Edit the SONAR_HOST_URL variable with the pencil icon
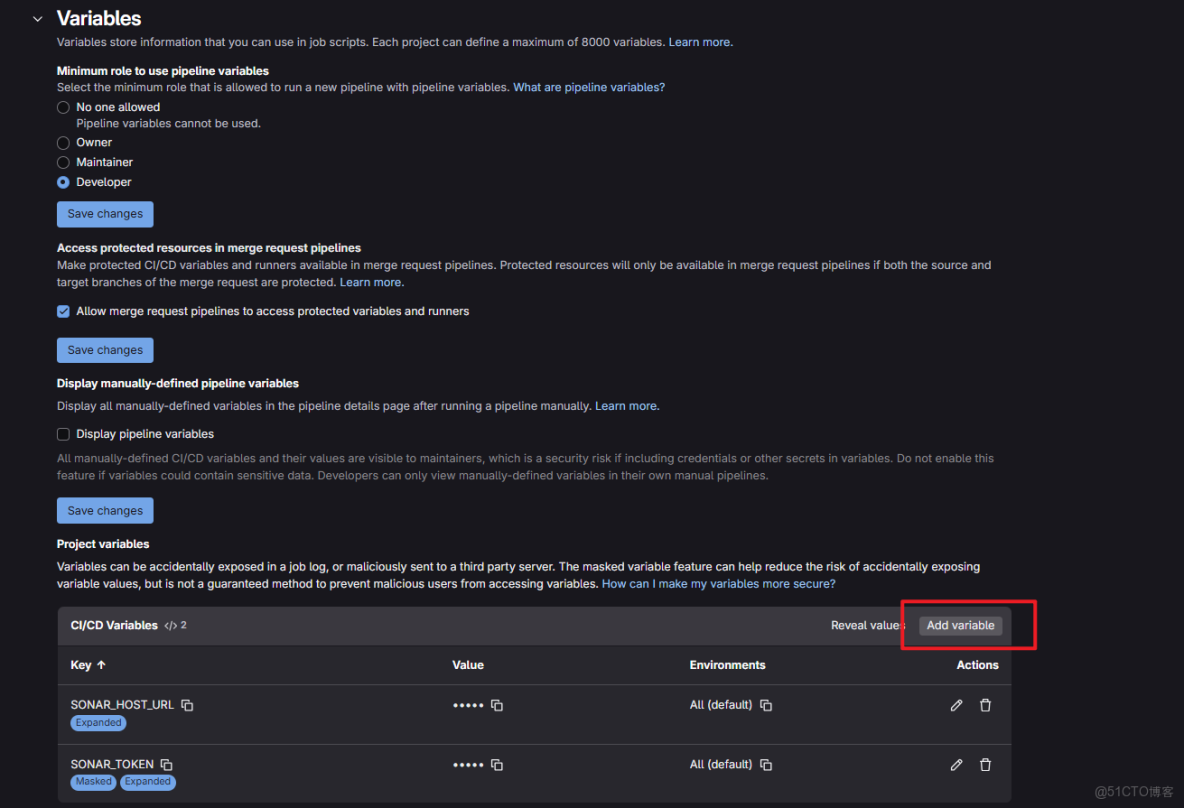Viewport: 1184px width, 808px height. click(956, 705)
